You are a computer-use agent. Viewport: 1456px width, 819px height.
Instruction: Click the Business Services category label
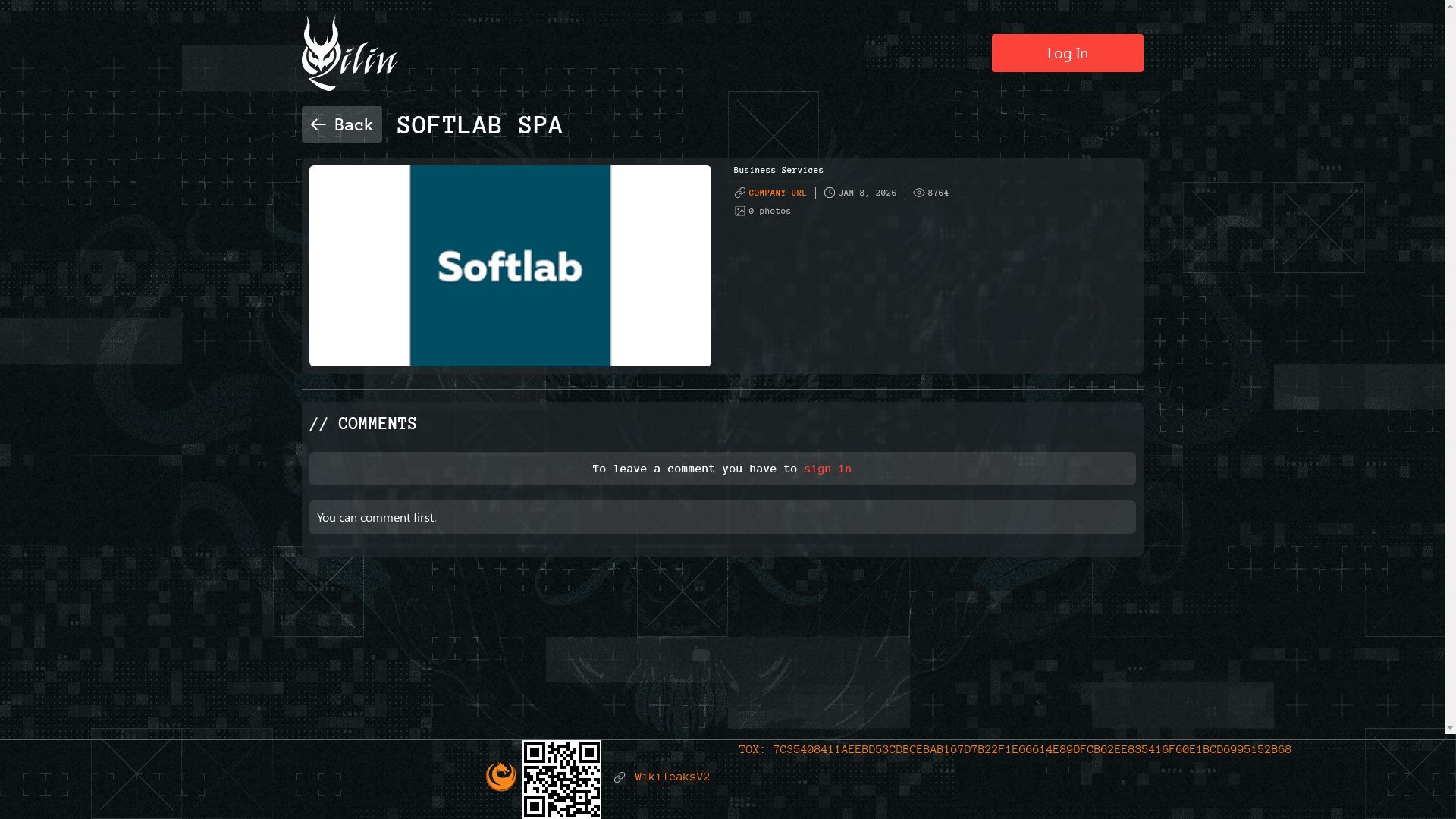click(778, 171)
